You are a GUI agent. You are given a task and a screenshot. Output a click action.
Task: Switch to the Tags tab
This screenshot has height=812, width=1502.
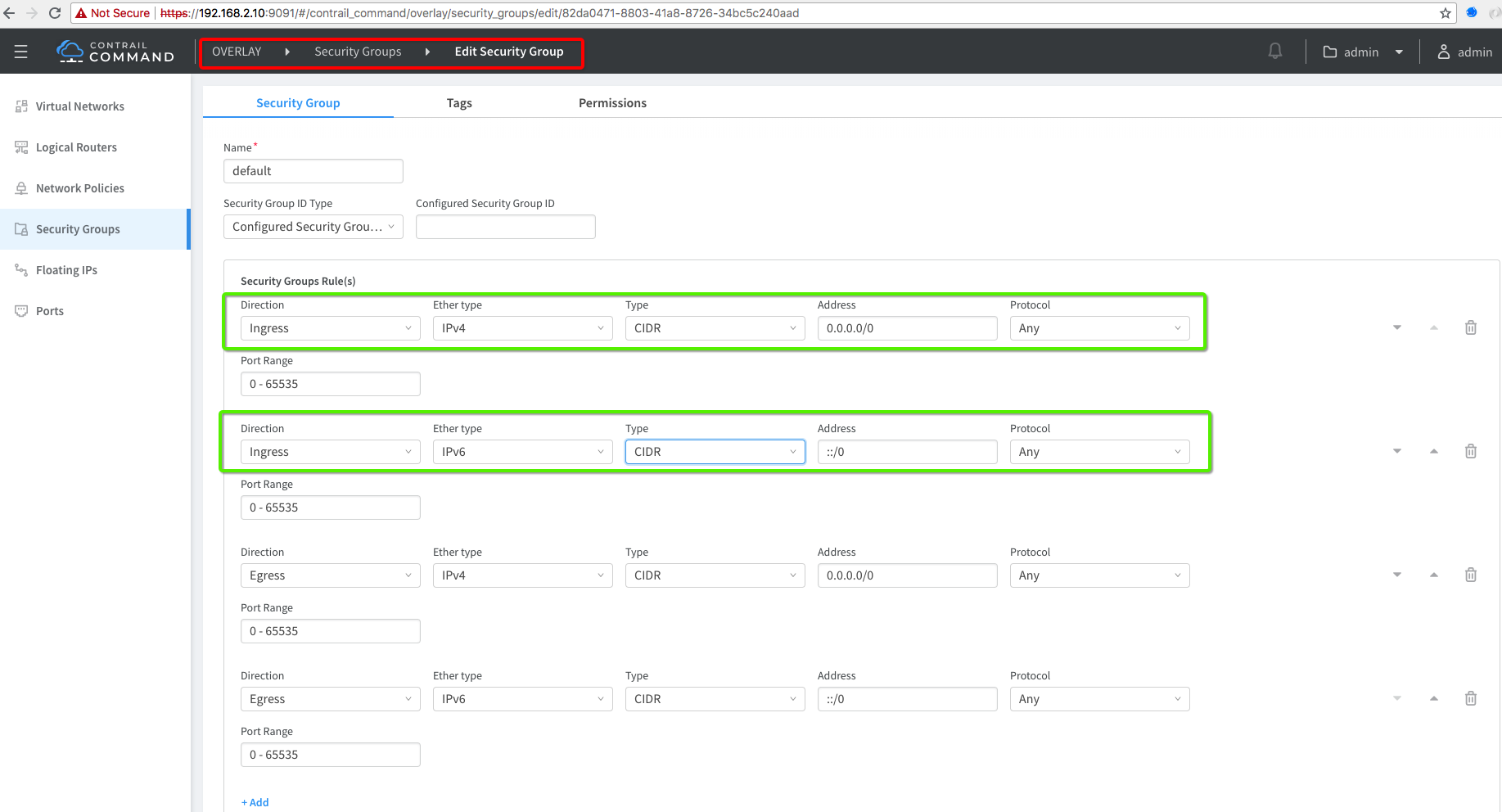coord(459,103)
